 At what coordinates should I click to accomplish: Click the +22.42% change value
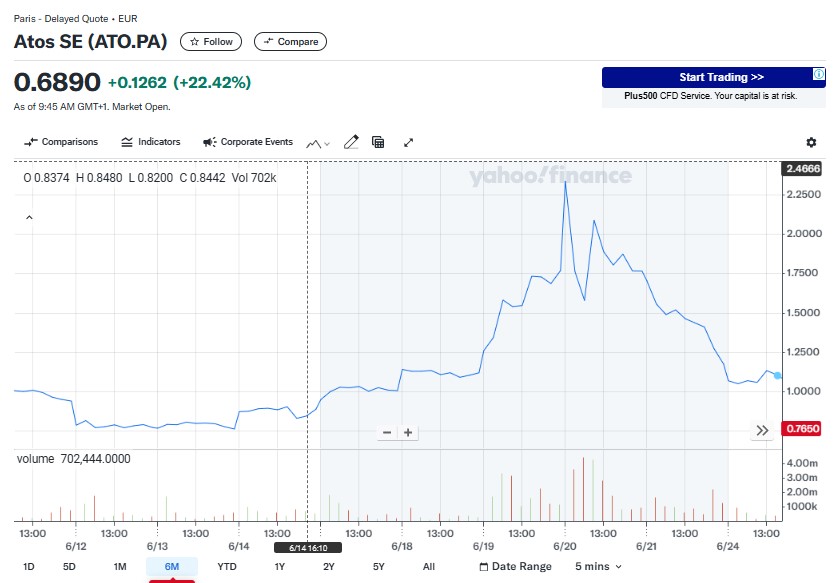(x=212, y=82)
